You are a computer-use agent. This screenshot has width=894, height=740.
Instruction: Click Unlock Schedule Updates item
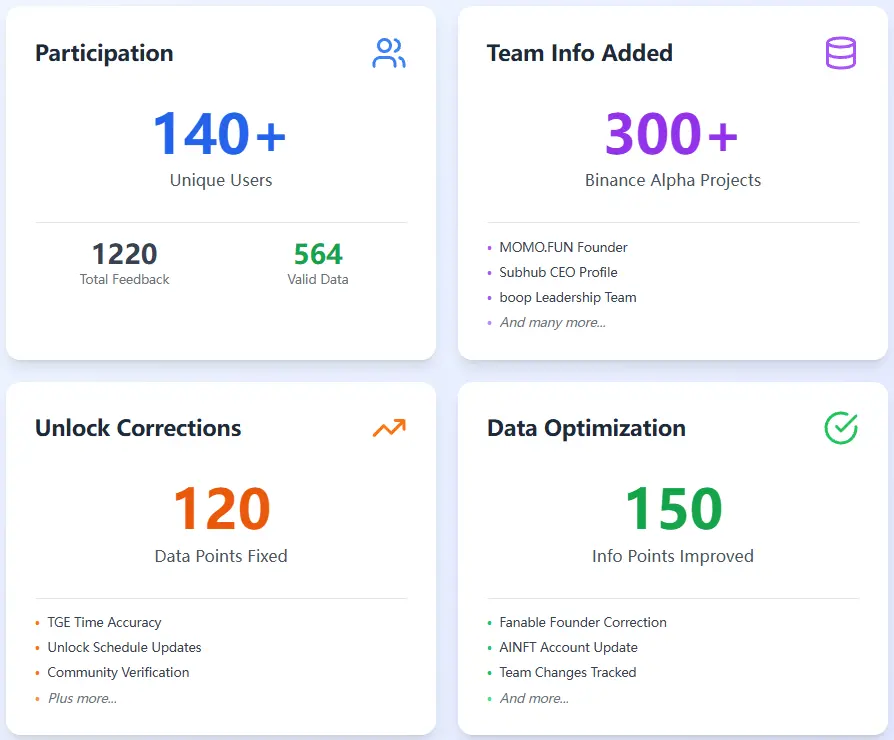tap(124, 647)
